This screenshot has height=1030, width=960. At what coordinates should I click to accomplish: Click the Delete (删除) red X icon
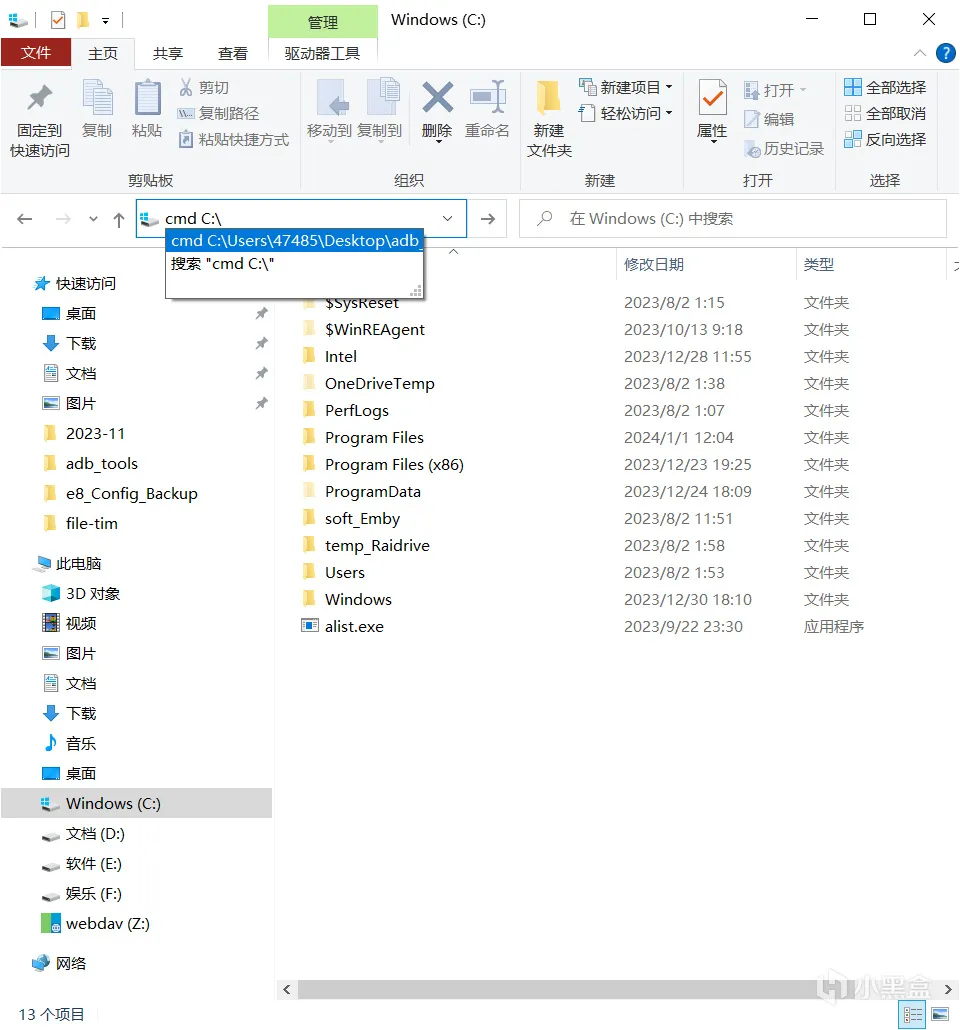pos(438,97)
